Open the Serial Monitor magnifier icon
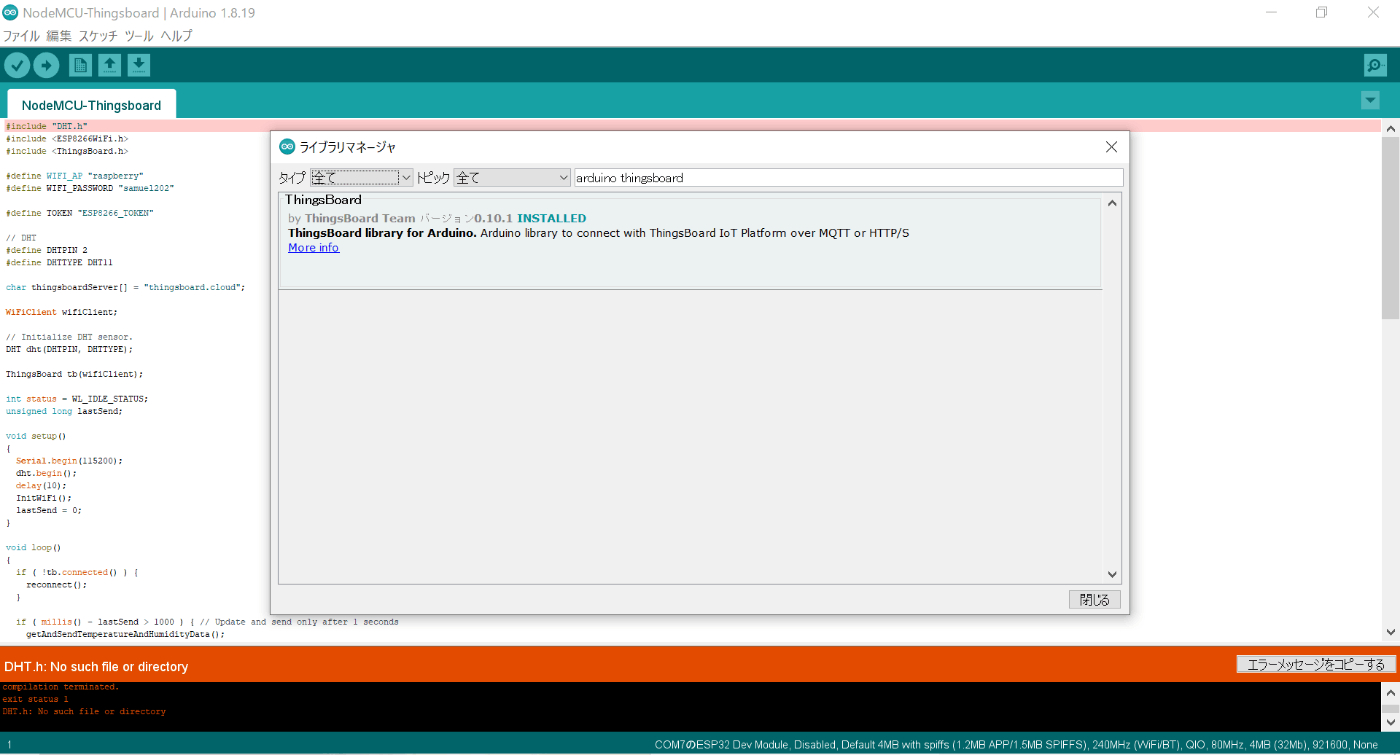 point(1375,65)
